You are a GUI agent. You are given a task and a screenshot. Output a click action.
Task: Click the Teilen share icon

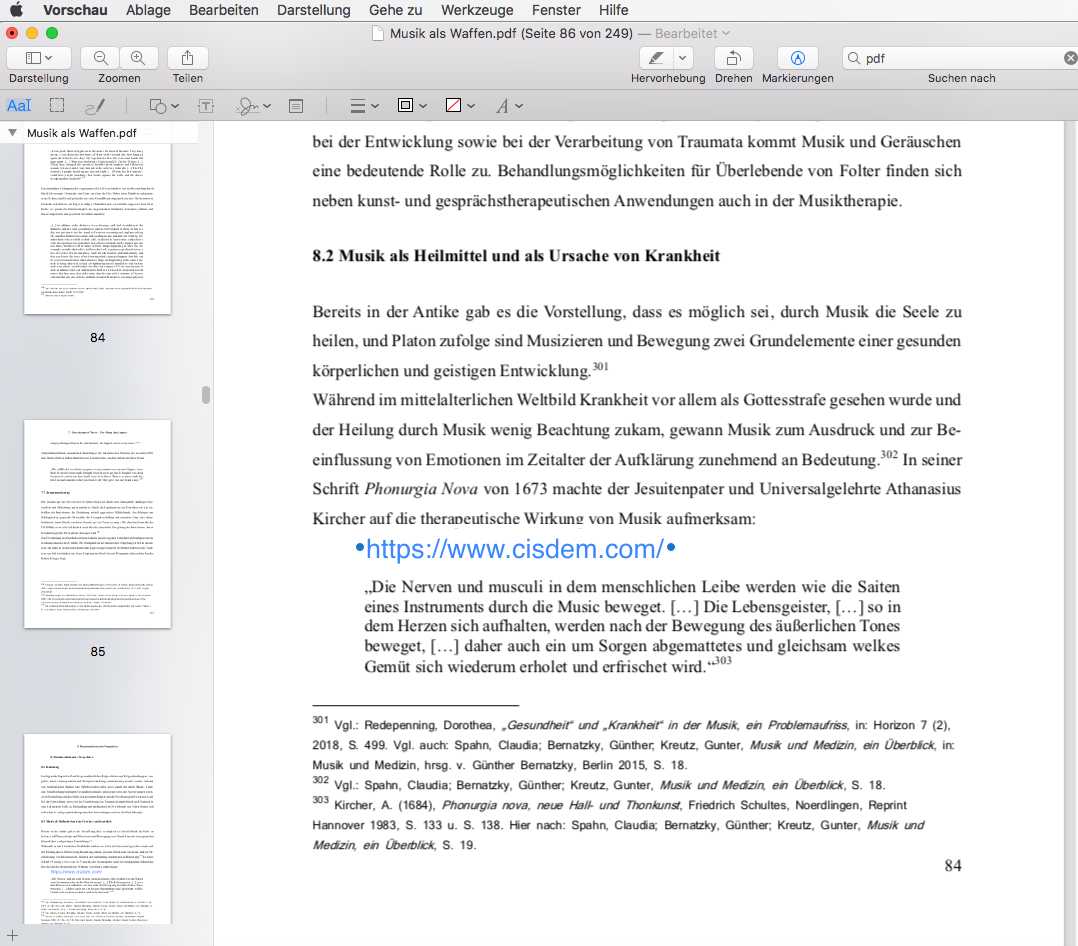[187, 58]
